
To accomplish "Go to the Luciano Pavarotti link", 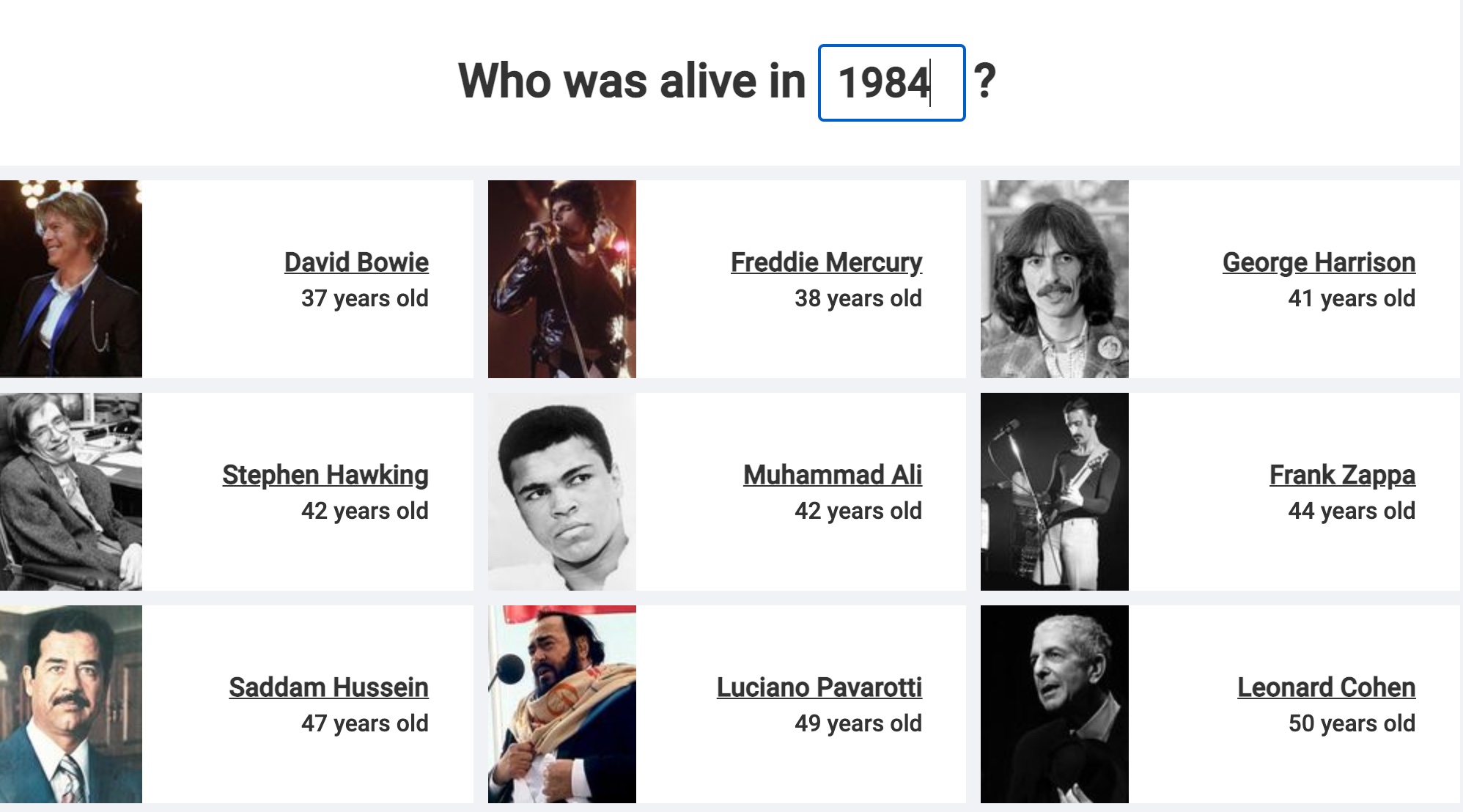I will (x=819, y=687).
